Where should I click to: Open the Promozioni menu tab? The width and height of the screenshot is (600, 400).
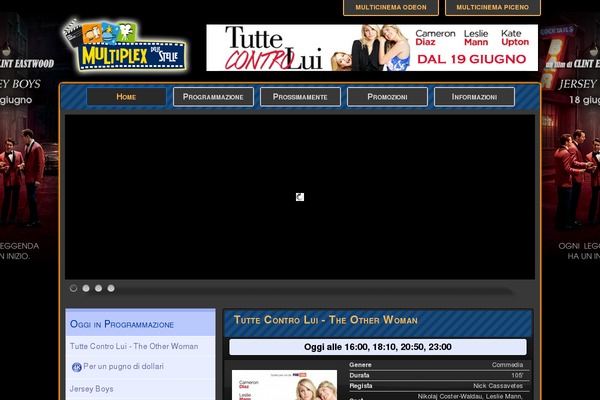(x=387, y=97)
